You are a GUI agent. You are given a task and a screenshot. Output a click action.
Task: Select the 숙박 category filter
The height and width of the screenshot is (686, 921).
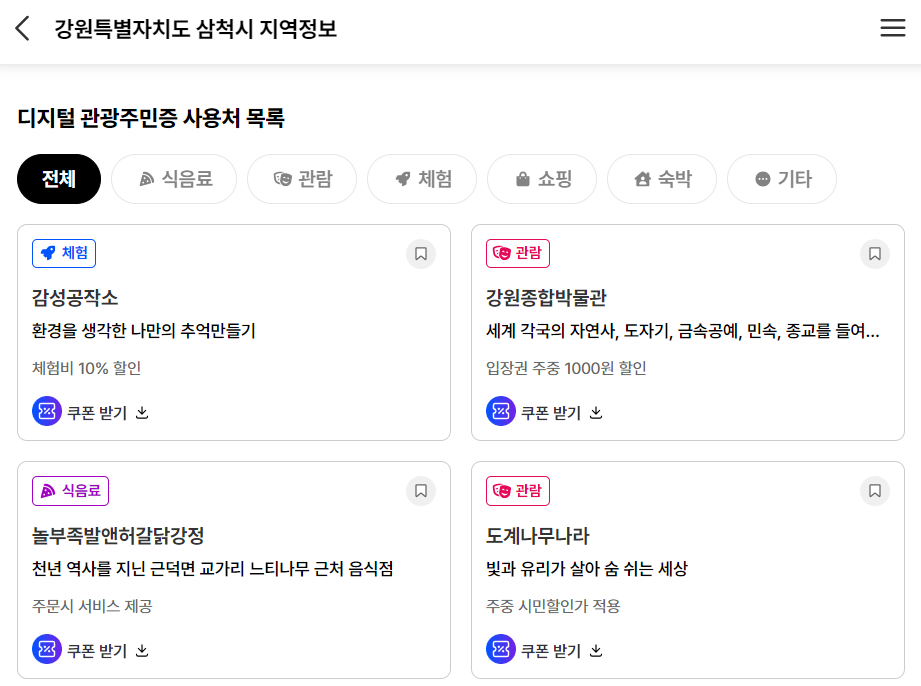662,179
